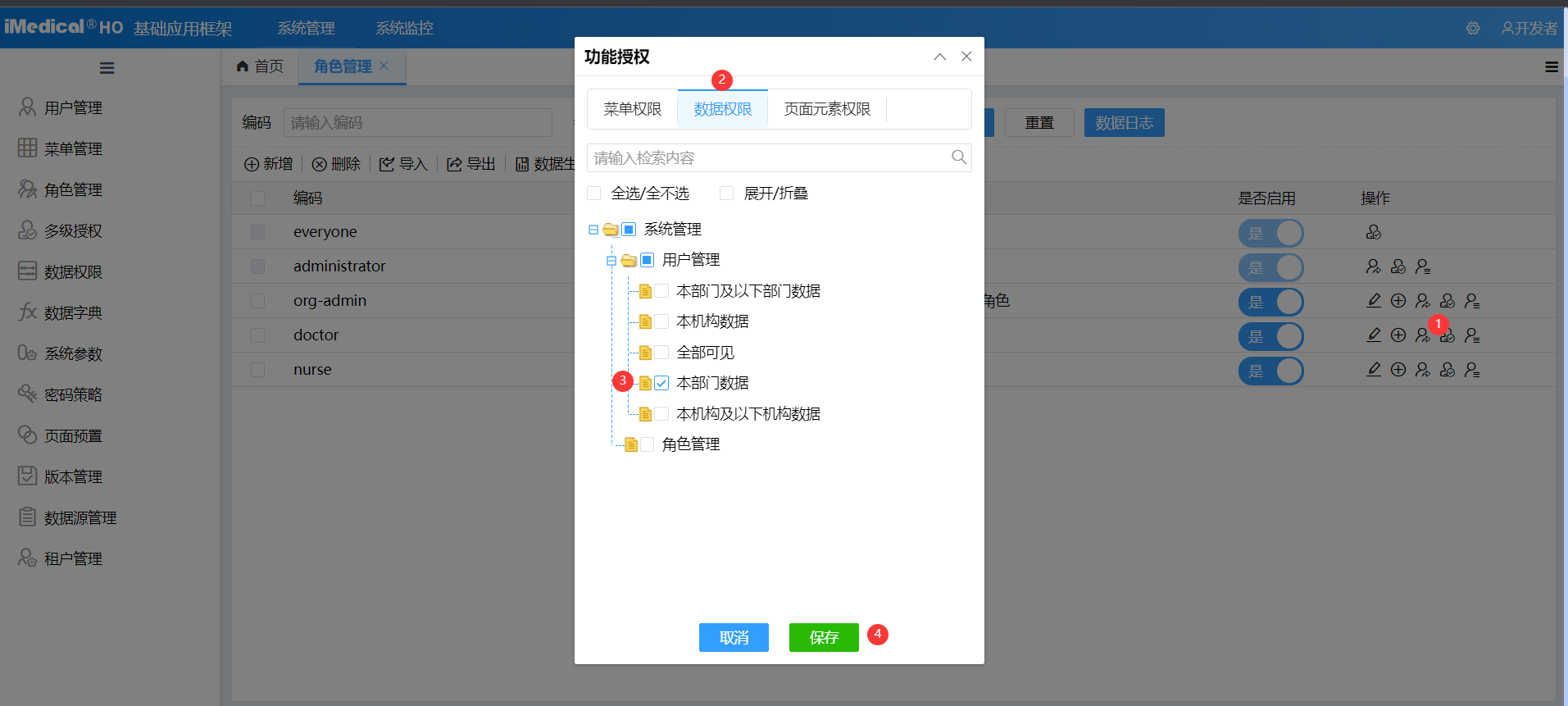Click the 重置 button
Viewport: 1568px width, 706px height.
(1039, 122)
